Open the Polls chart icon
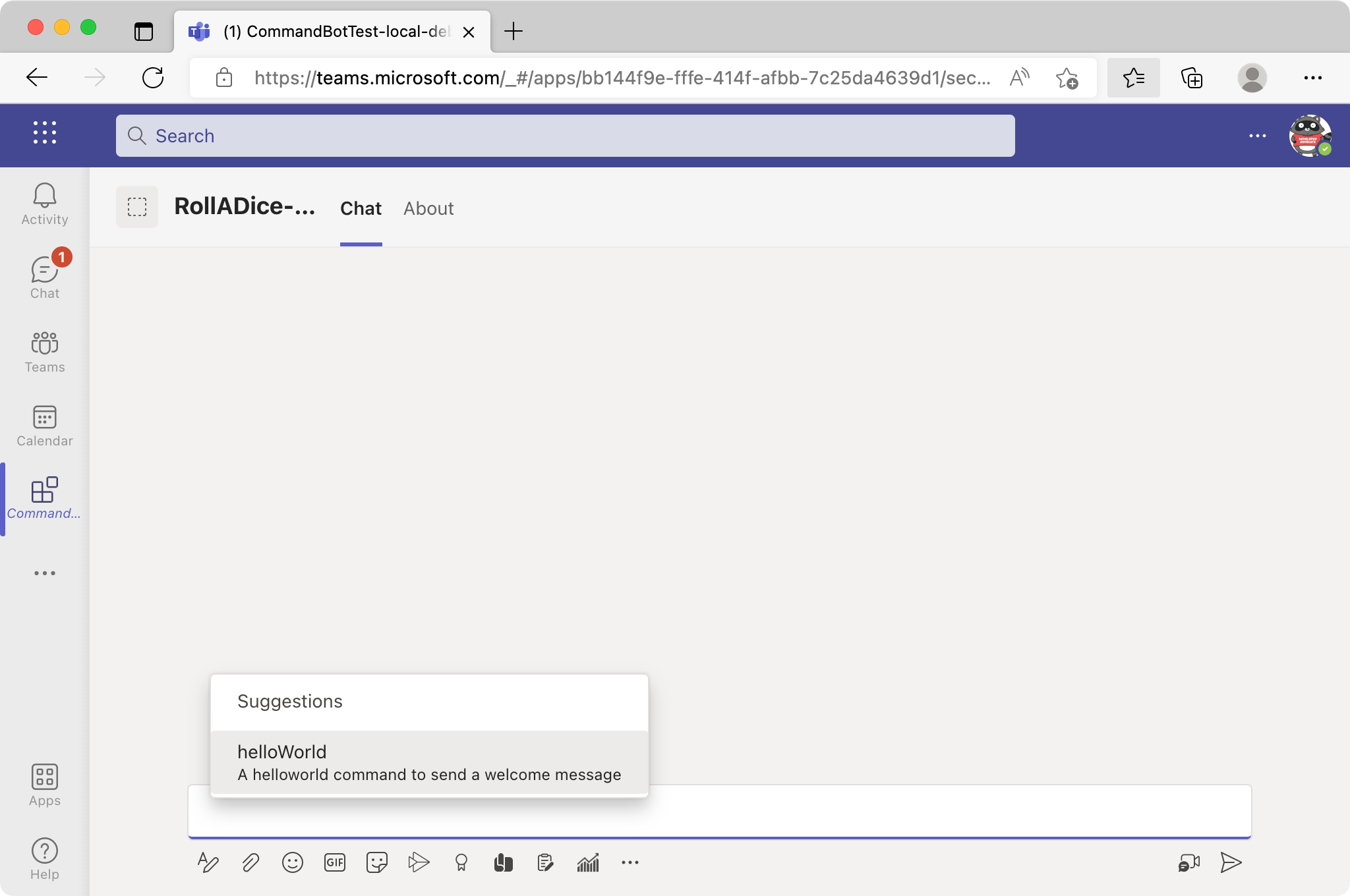 [x=588, y=862]
